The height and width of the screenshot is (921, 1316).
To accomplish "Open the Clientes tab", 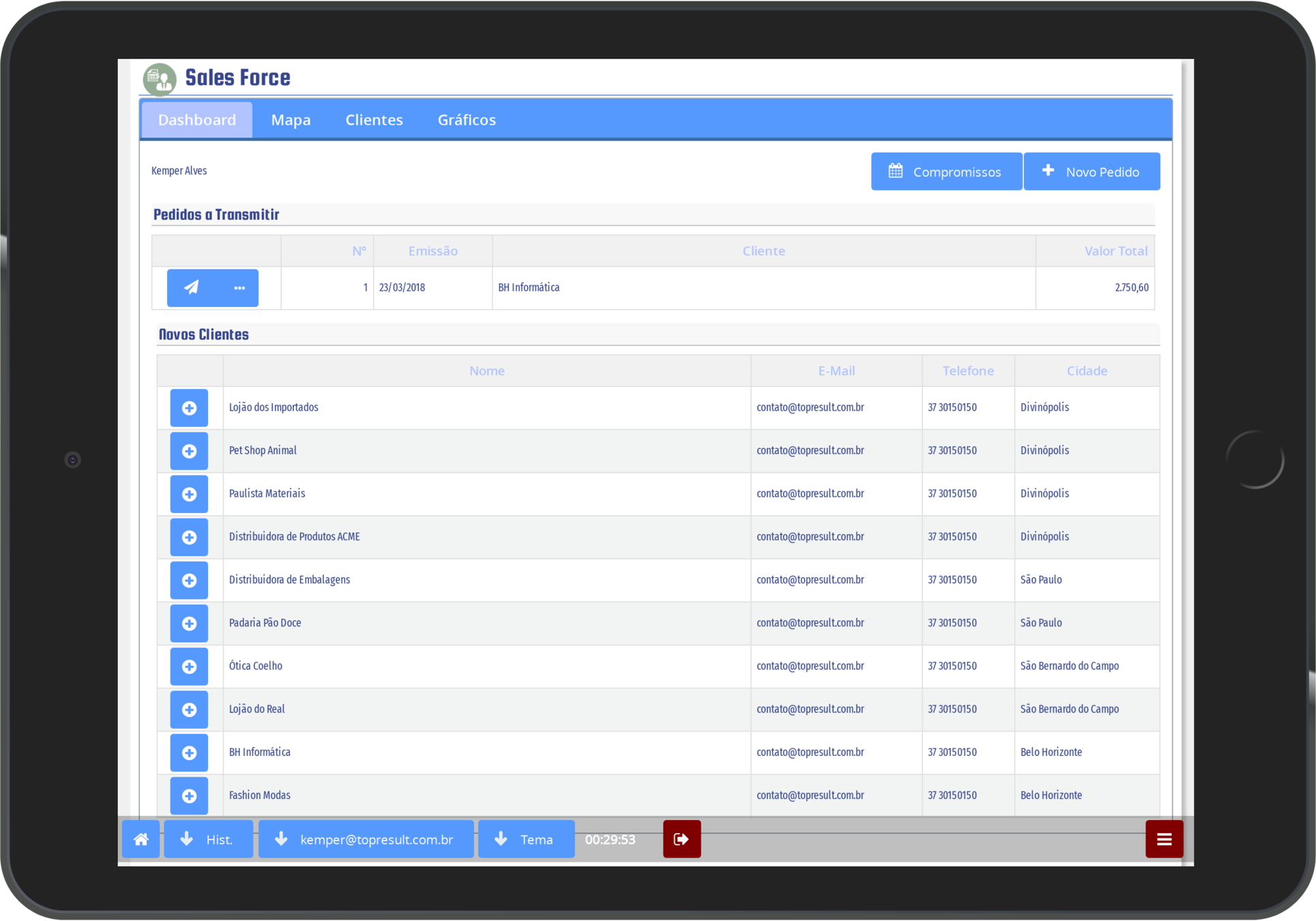I will 374,120.
